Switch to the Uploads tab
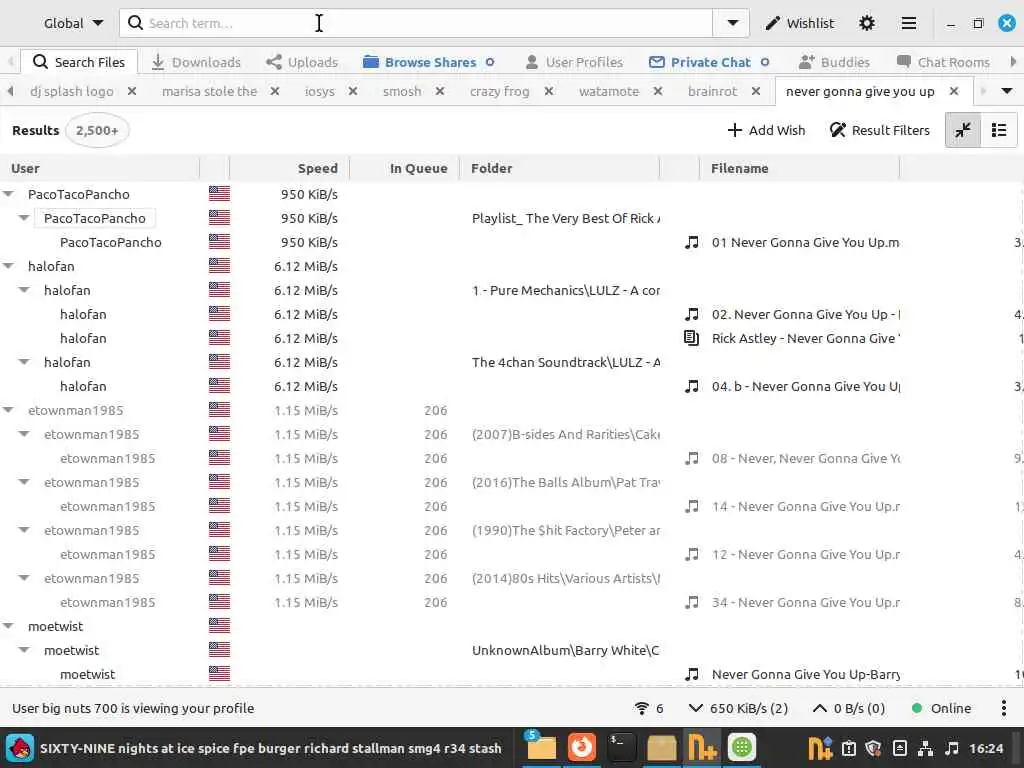Viewport: 1024px width, 768px height. [302, 62]
